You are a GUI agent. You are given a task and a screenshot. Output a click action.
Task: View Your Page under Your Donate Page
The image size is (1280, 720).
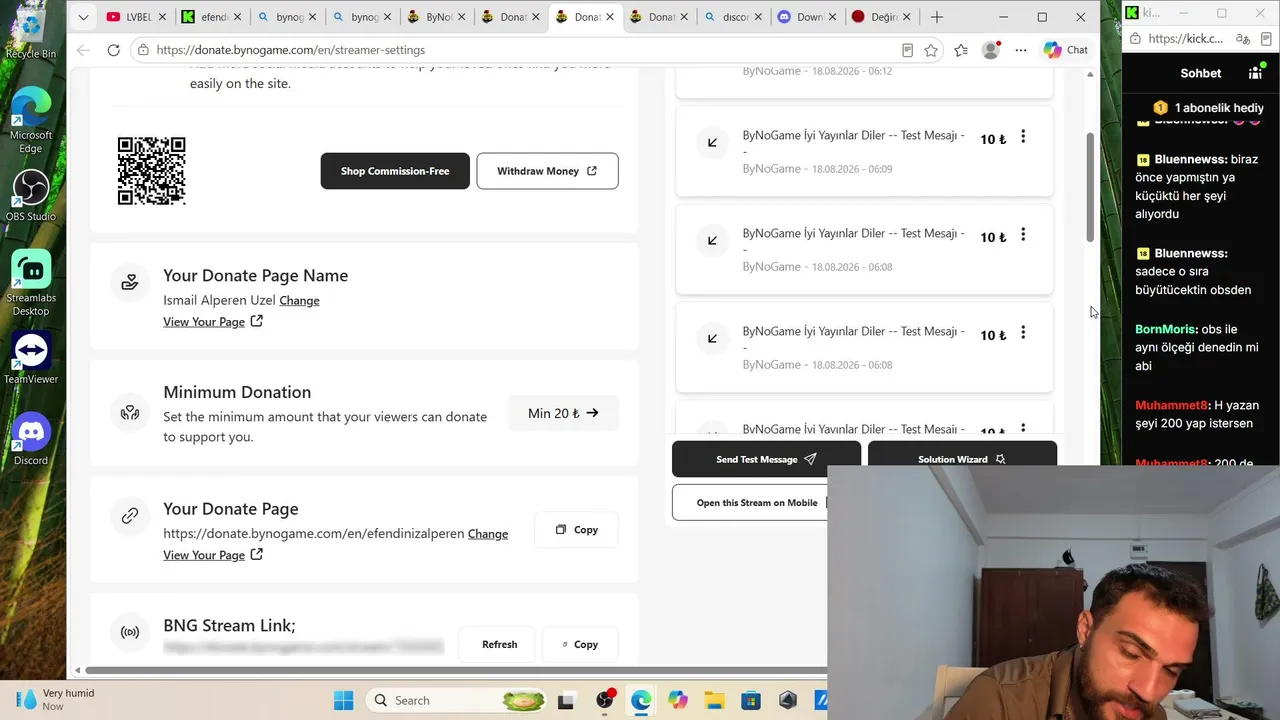coord(213,555)
